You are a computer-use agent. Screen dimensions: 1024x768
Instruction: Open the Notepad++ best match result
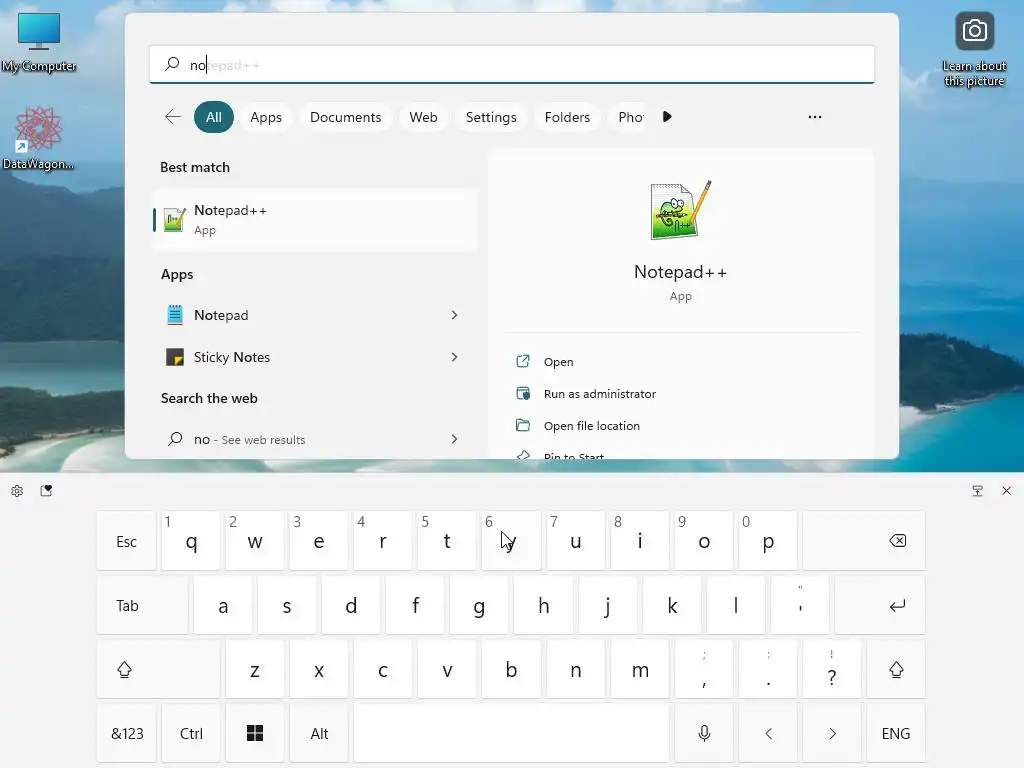tap(315, 219)
